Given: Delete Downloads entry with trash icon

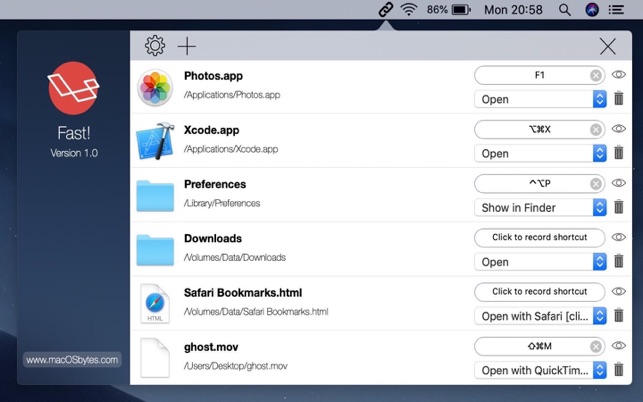Looking at the screenshot, I should (x=619, y=261).
